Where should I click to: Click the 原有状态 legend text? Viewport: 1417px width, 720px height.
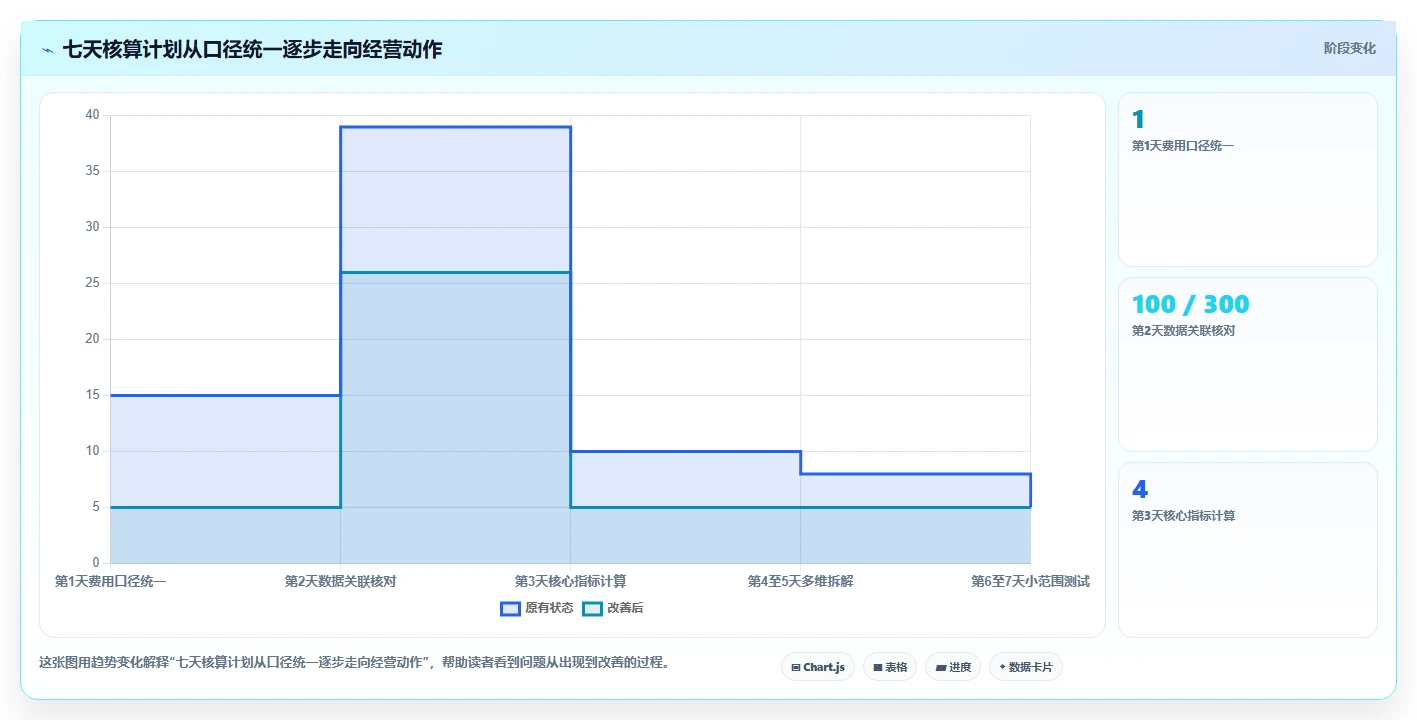tap(549, 608)
